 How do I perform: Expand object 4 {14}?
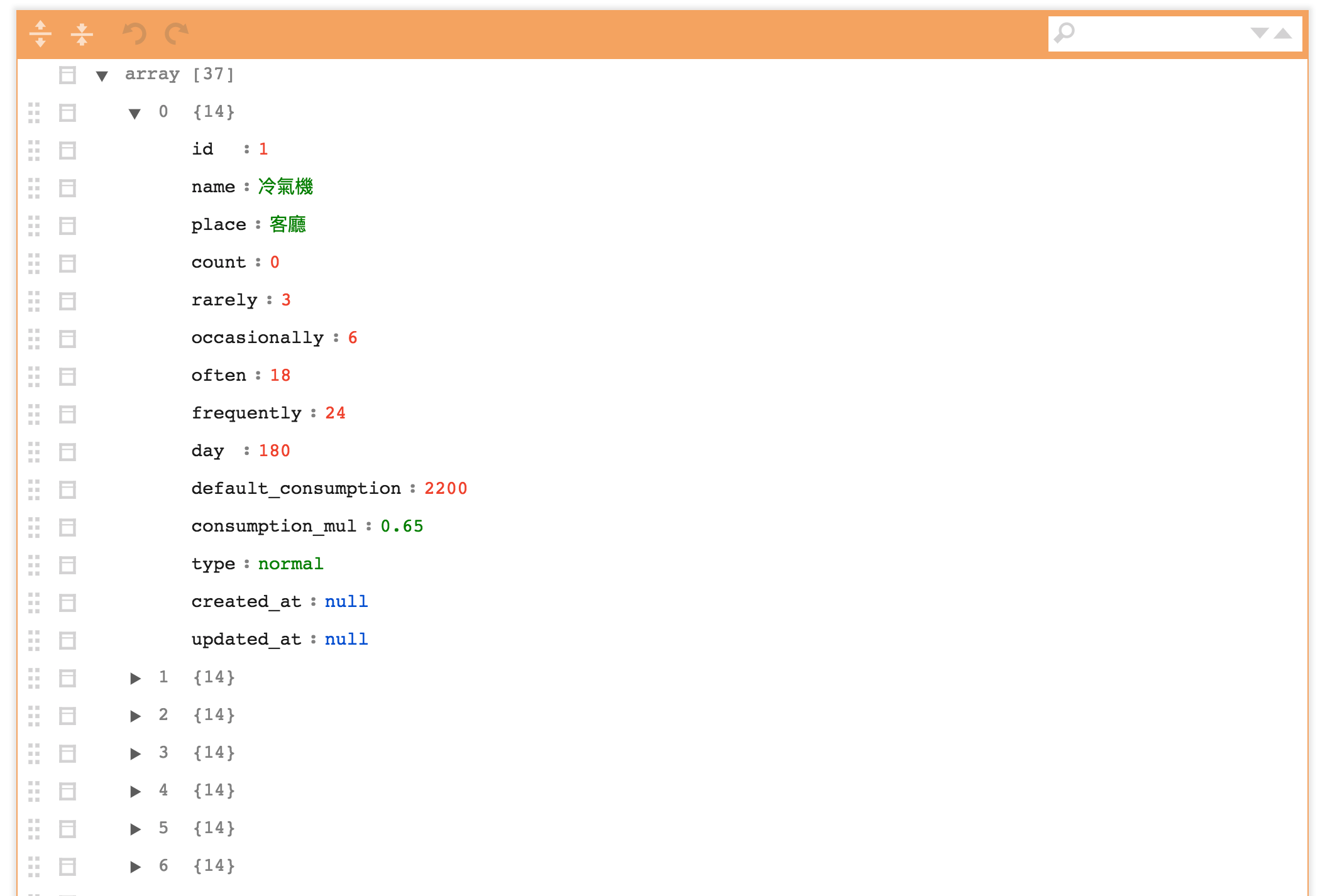point(135,791)
